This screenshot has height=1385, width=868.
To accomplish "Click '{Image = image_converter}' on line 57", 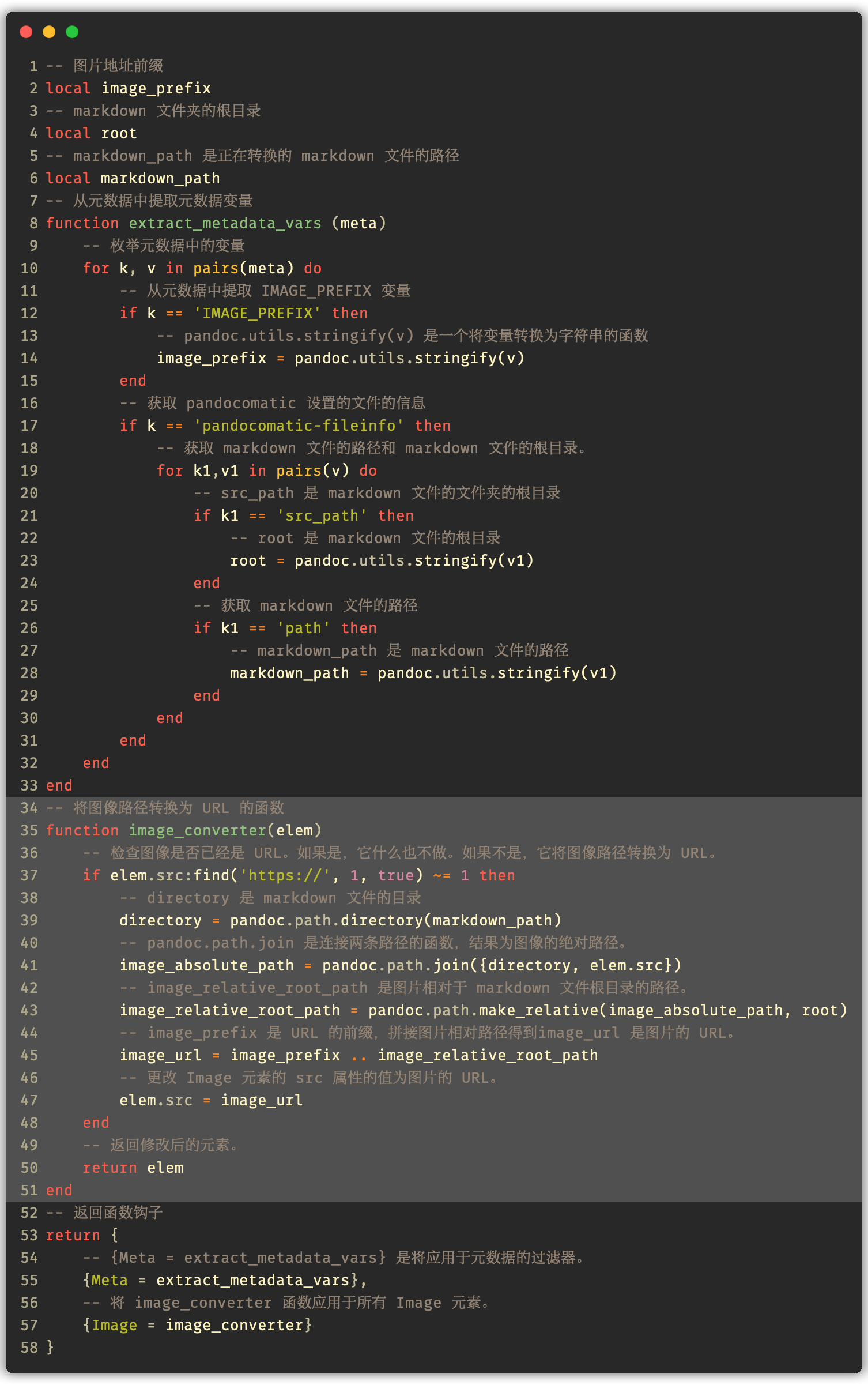I will coord(198,1325).
